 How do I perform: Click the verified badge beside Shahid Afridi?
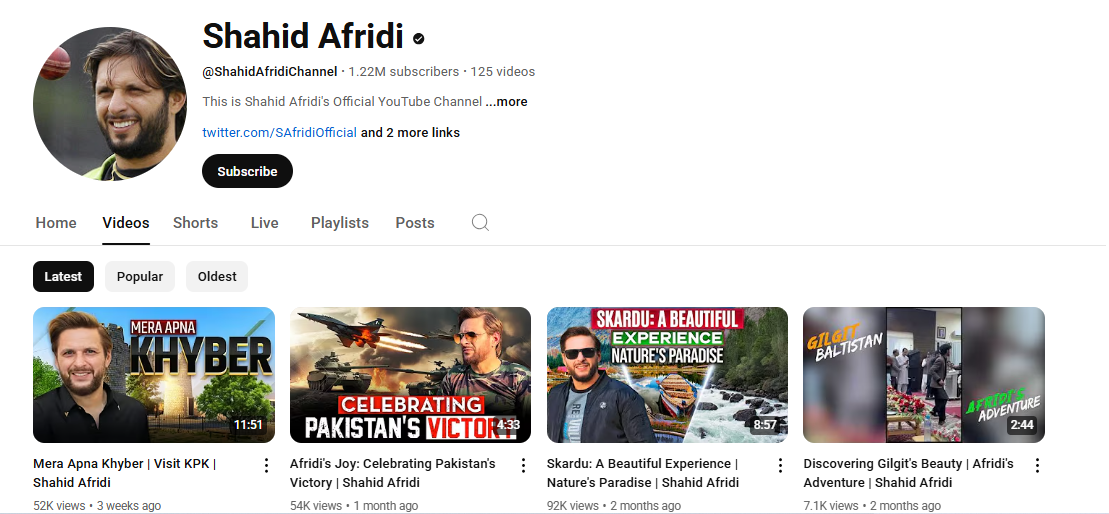[x=419, y=39]
